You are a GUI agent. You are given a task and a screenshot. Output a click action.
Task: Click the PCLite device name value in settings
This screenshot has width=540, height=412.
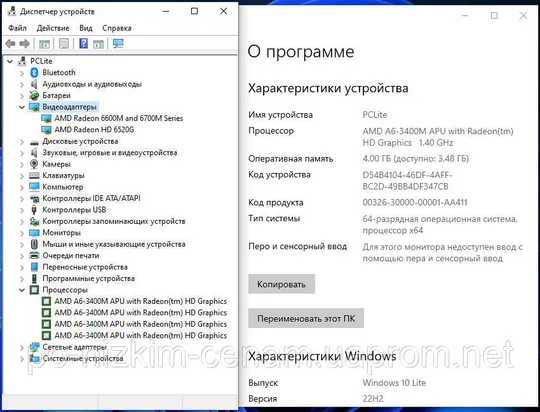pyautogui.click(x=375, y=115)
